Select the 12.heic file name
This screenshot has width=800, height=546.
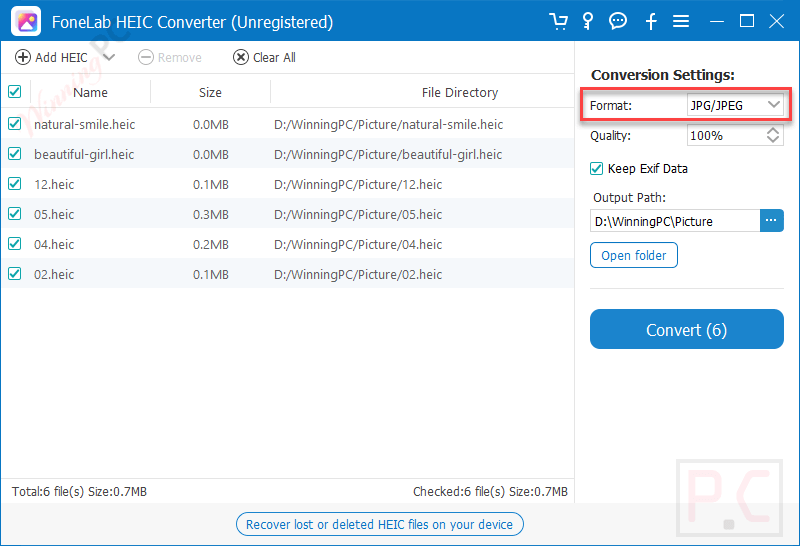(54, 184)
